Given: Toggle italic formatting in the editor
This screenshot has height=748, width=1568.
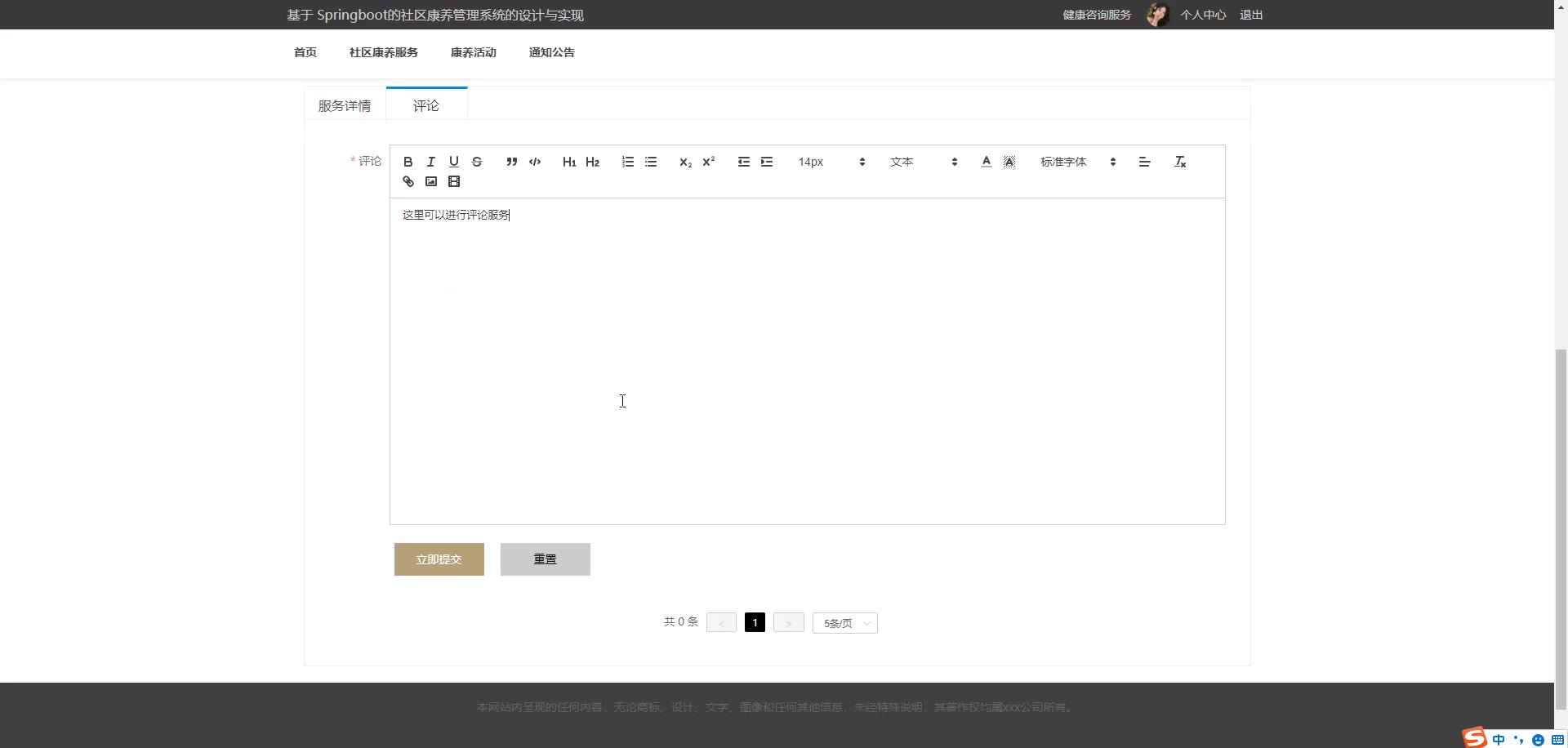Looking at the screenshot, I should (431, 162).
